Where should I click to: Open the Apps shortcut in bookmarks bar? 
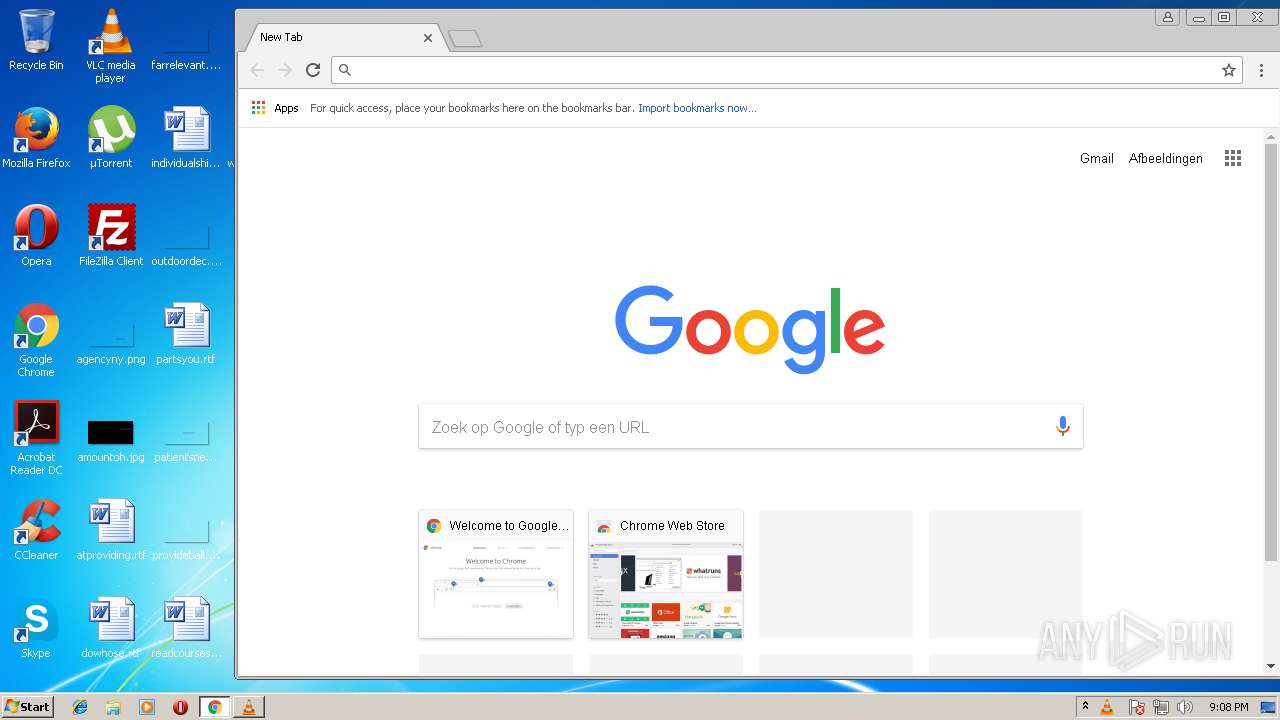tap(275, 108)
